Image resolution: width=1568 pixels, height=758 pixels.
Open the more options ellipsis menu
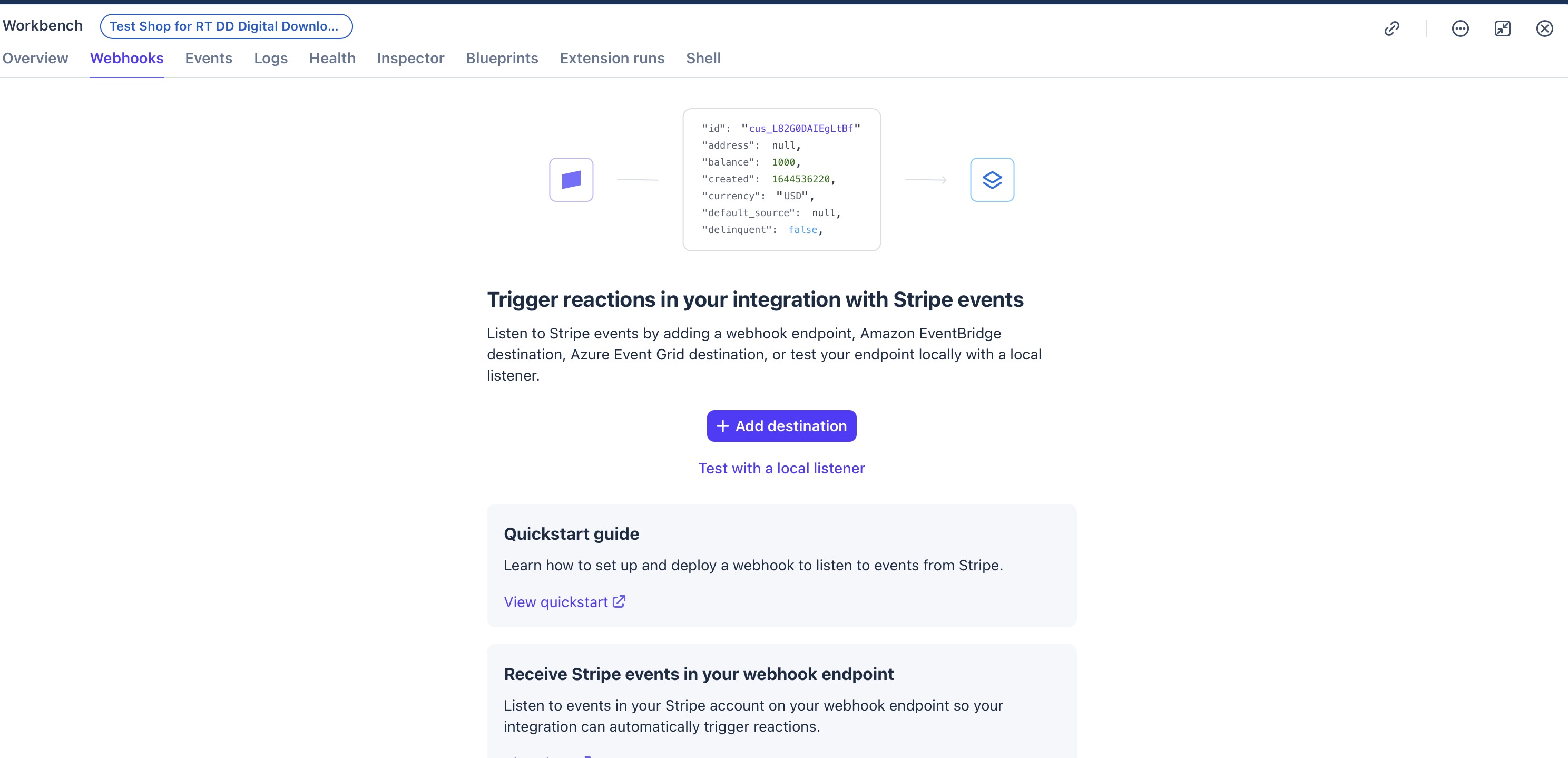pos(1461,28)
